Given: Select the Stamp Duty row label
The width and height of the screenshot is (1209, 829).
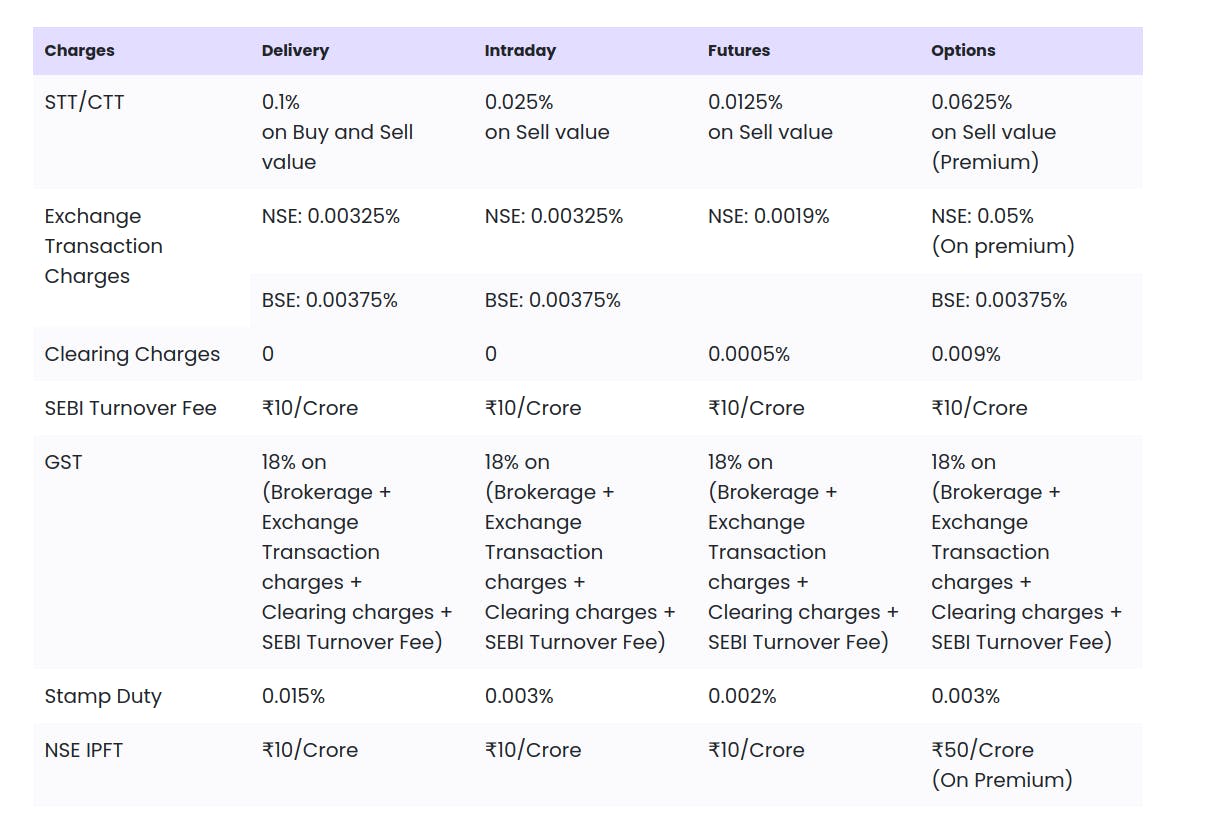Looking at the screenshot, I should (103, 696).
